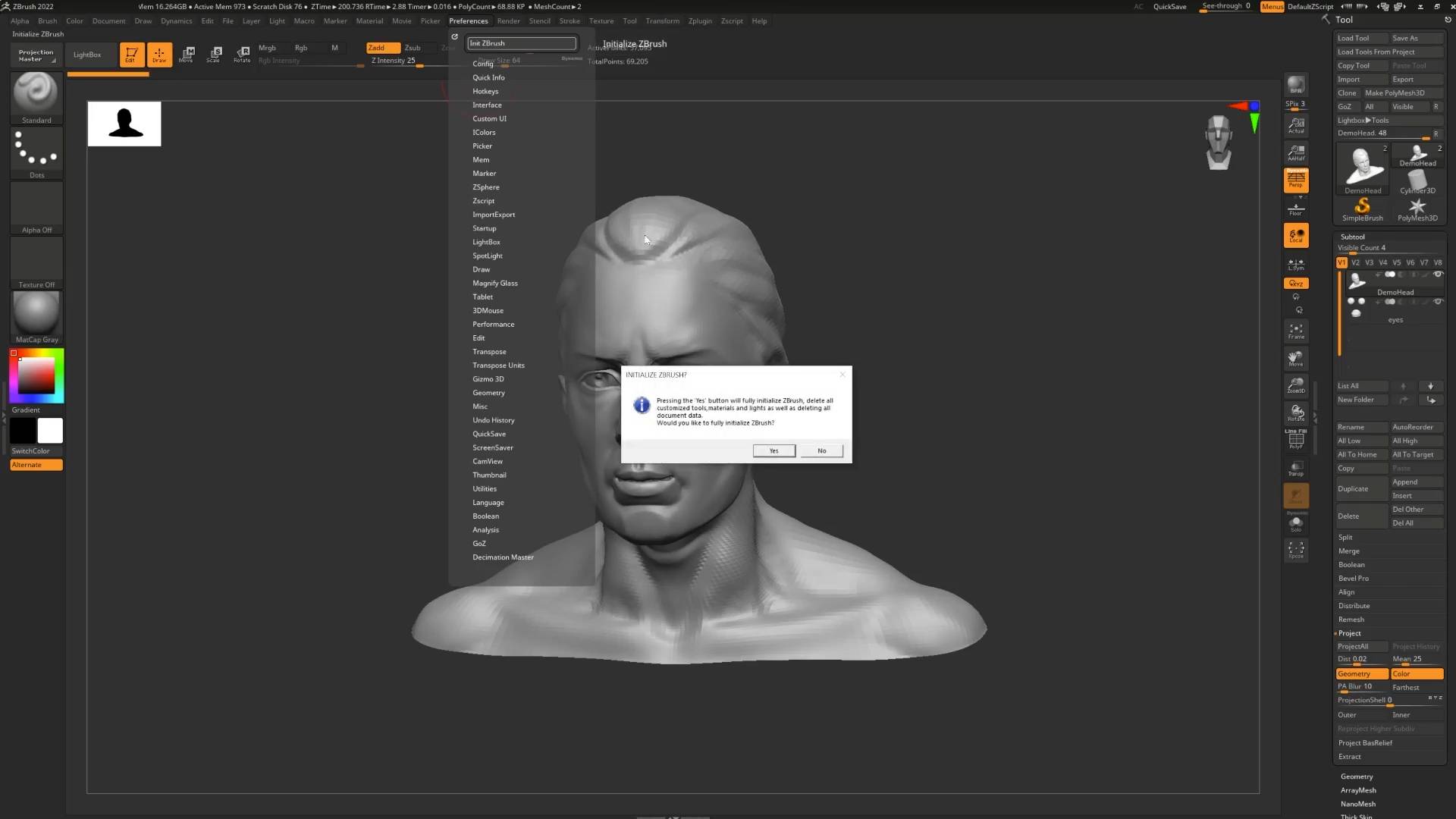Select the Move transform icon
Image resolution: width=1456 pixels, height=819 pixels.
(x=187, y=54)
